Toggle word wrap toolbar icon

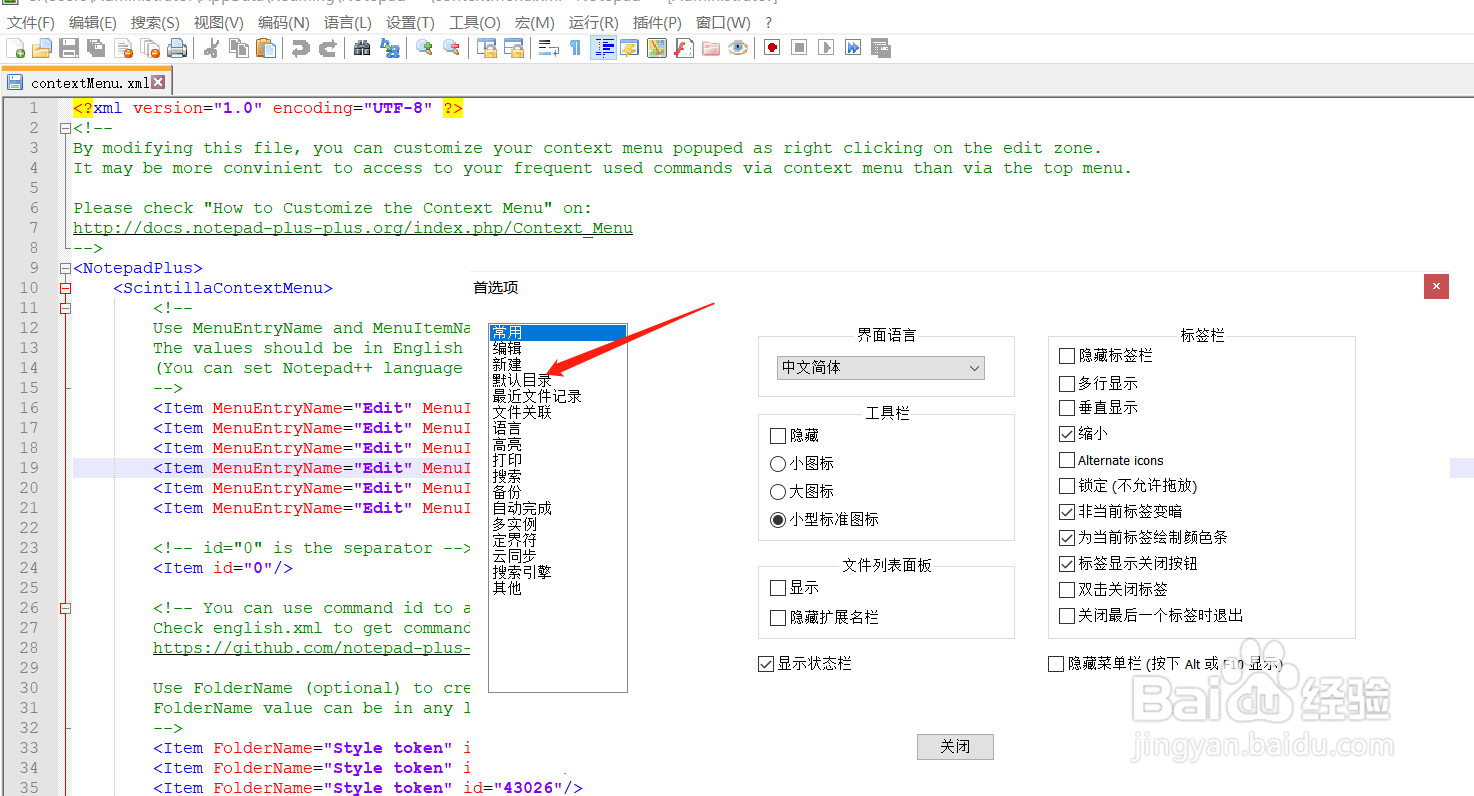pyautogui.click(x=548, y=47)
